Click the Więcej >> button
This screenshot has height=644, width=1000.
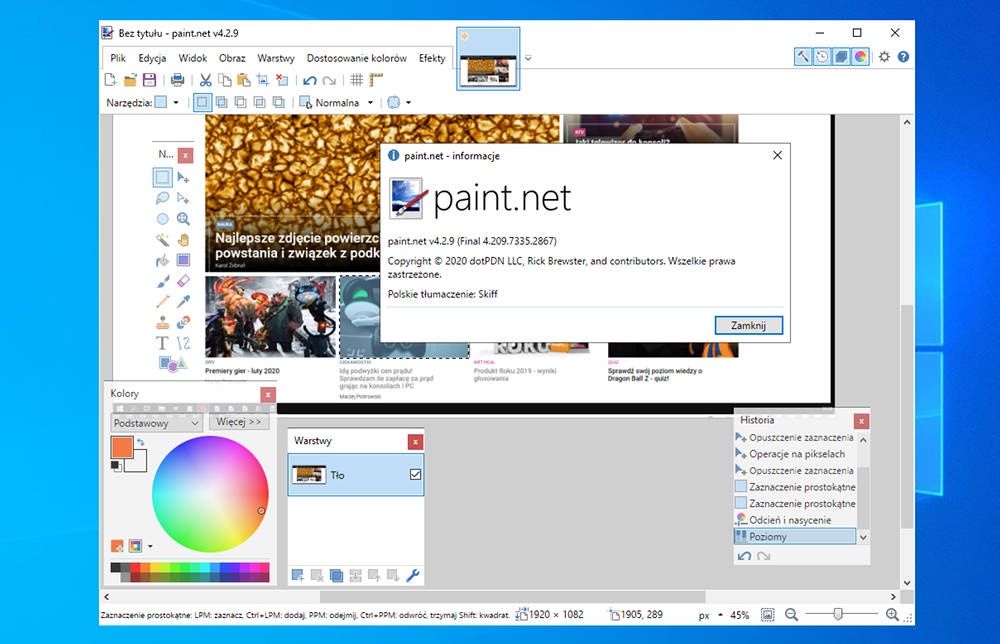(x=239, y=421)
